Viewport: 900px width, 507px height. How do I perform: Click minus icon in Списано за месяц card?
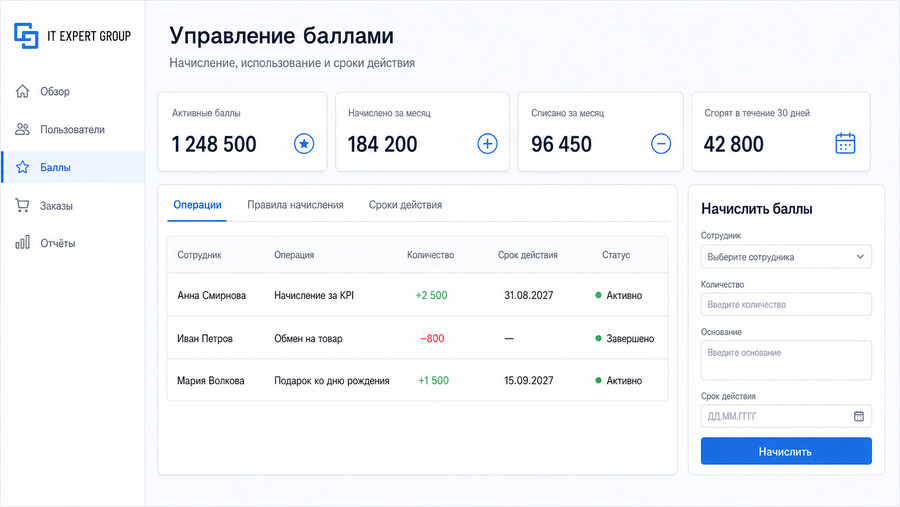[661, 144]
